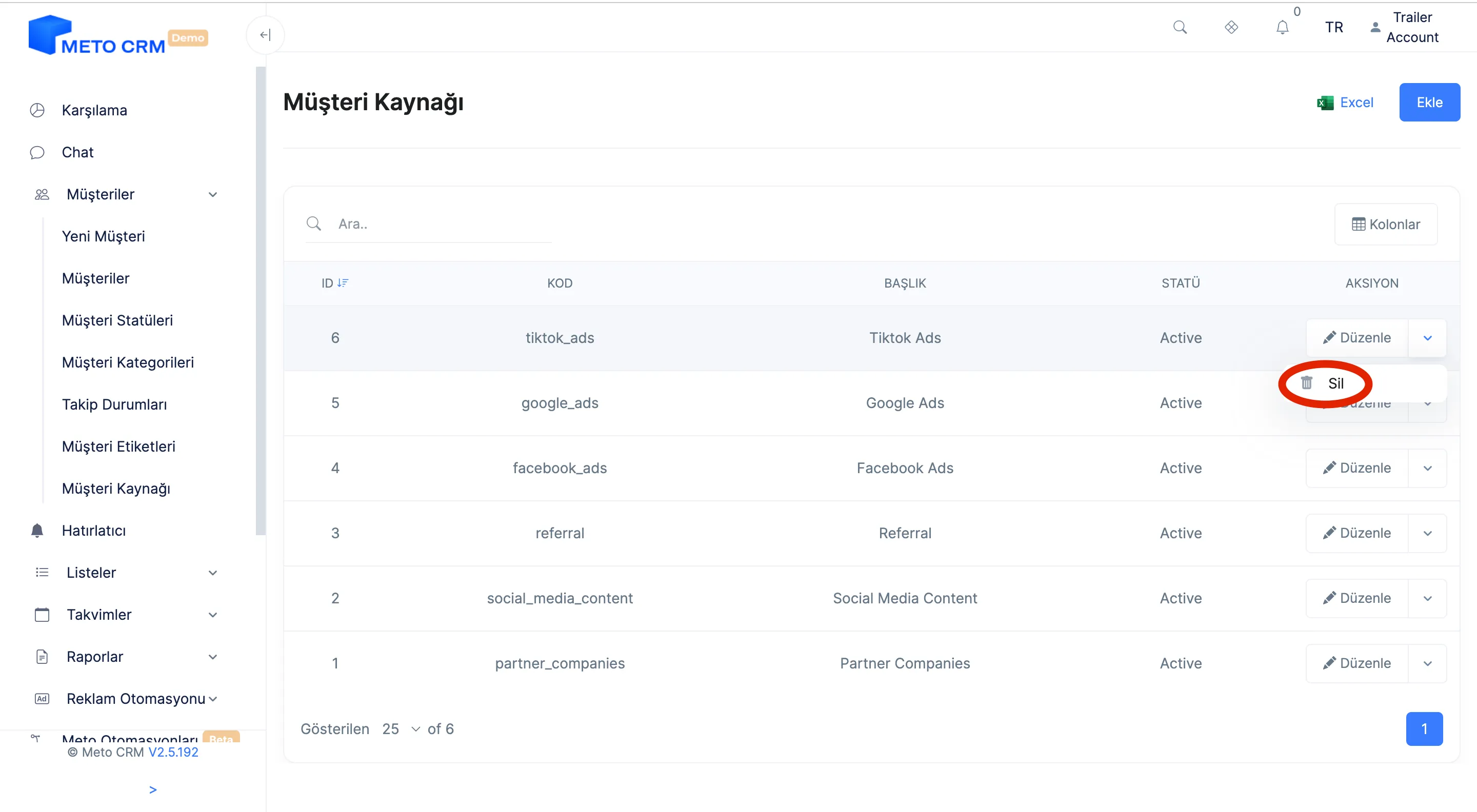Image resolution: width=1477 pixels, height=812 pixels.
Task: Open the action dropdown for facebook_ads row
Action: (1427, 468)
